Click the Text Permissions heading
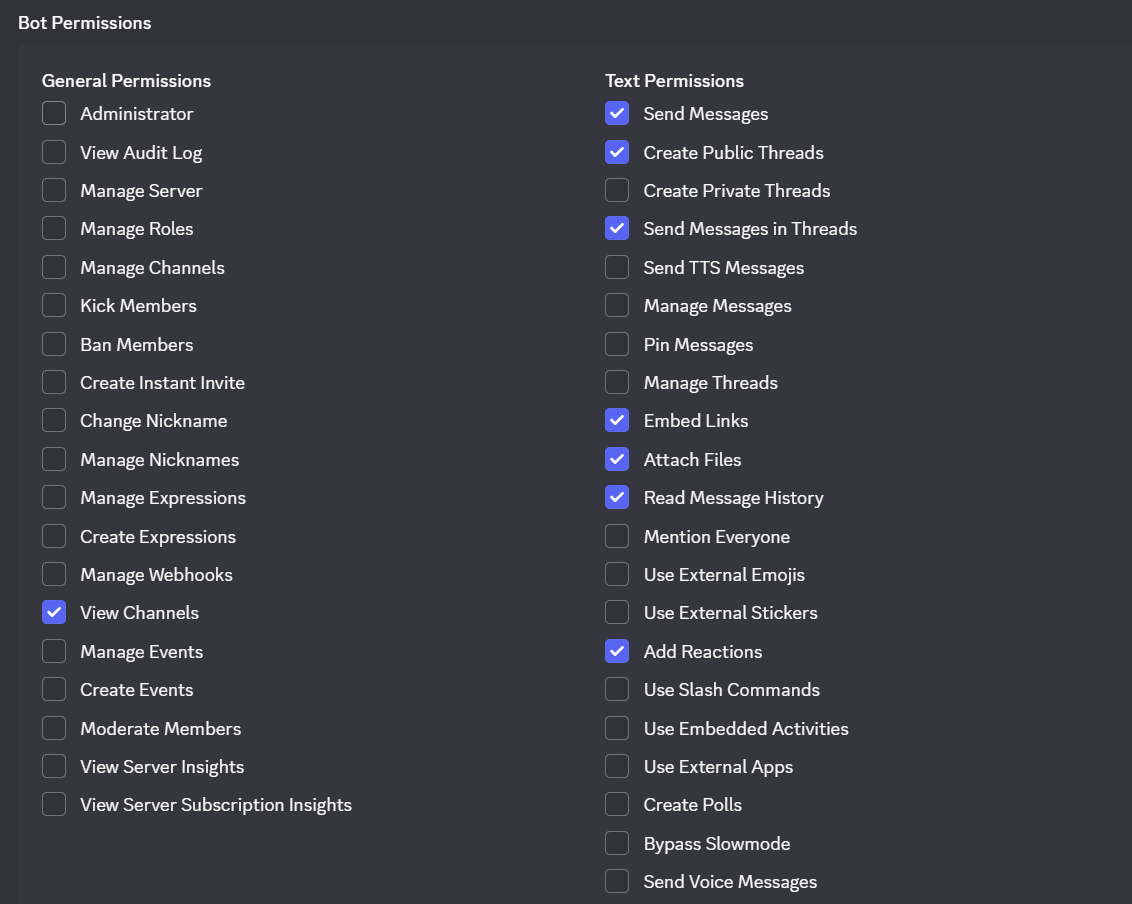Viewport: 1132px width, 904px height. pyautogui.click(x=674, y=81)
